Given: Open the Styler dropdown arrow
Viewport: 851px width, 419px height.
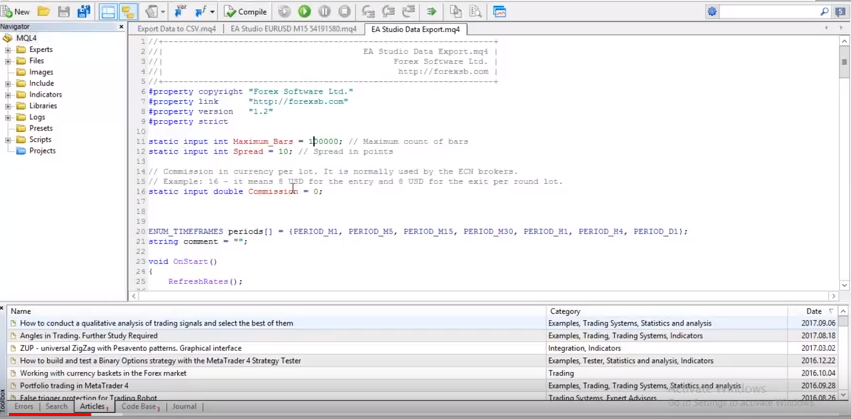Looking at the screenshot, I should pyautogui.click(x=163, y=11).
